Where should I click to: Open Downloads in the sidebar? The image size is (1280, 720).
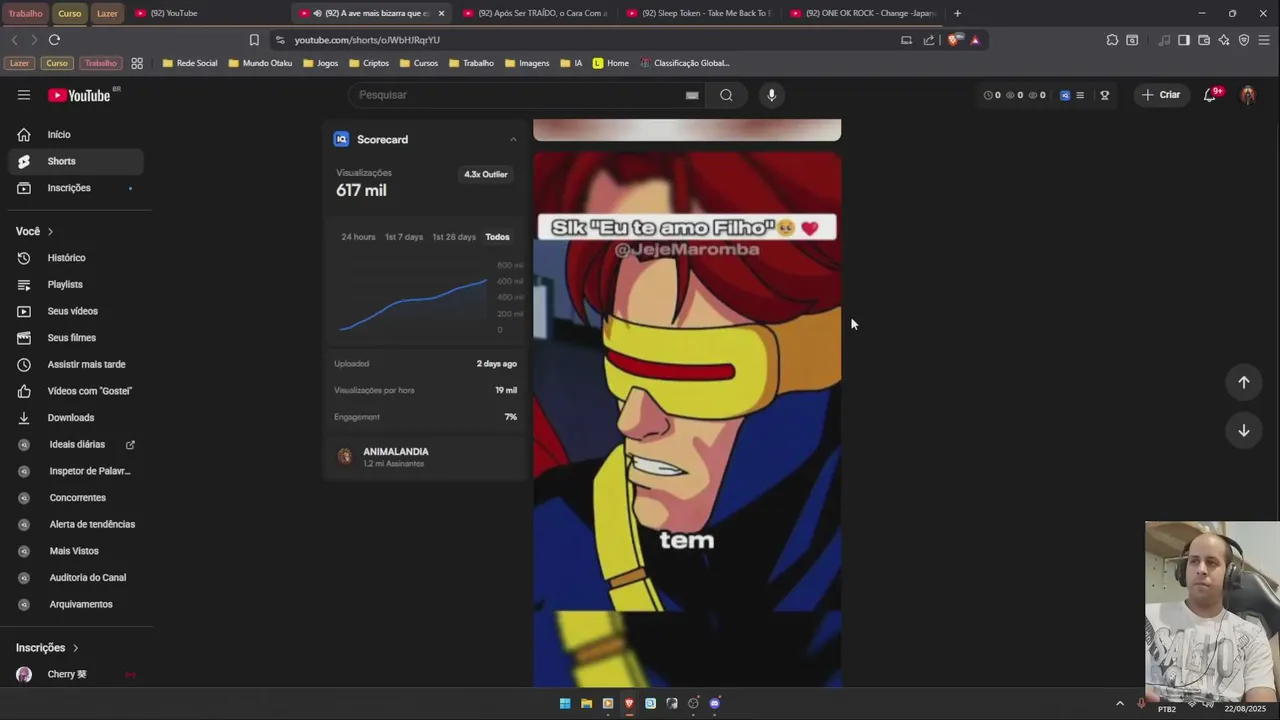click(76, 418)
